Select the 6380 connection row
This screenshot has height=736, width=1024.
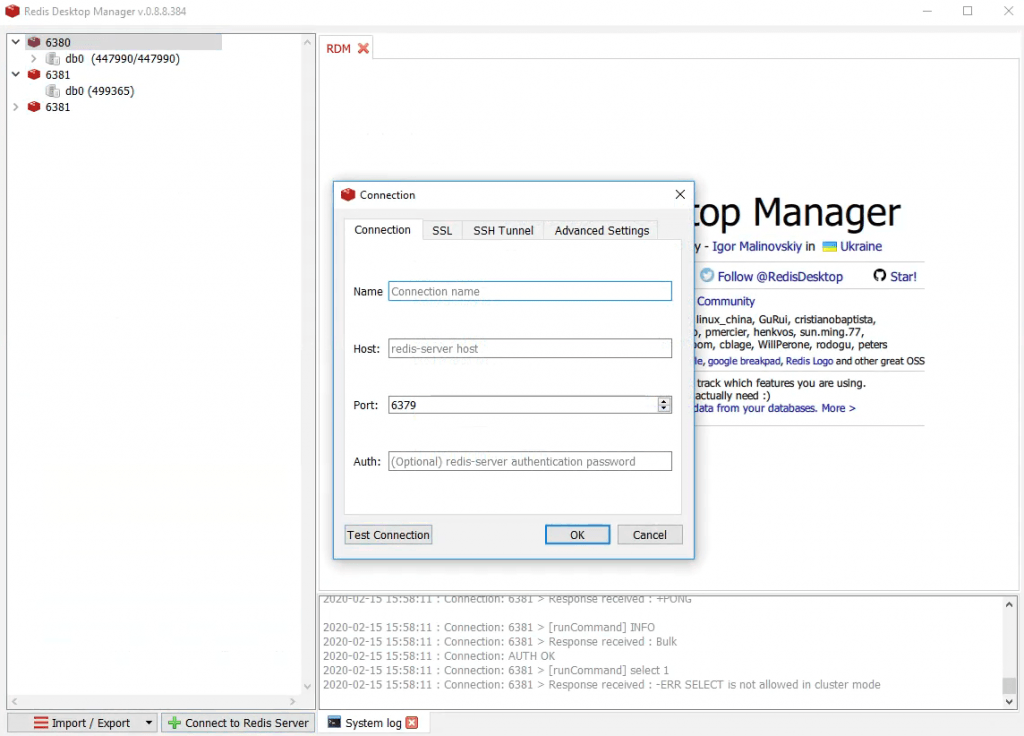pyautogui.click(x=123, y=42)
